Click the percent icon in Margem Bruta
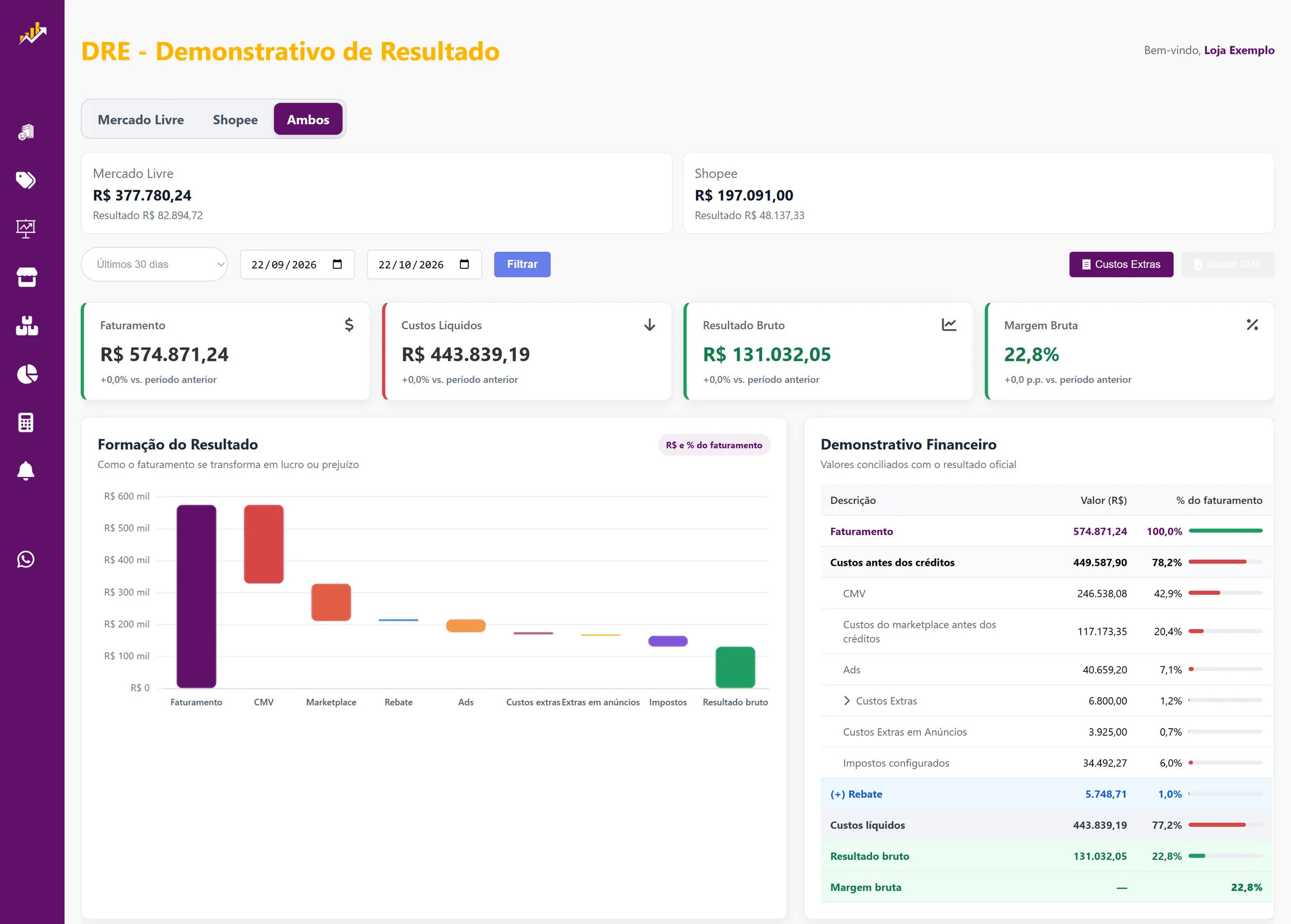Screen dimensions: 1291x924 [x=1252, y=324]
